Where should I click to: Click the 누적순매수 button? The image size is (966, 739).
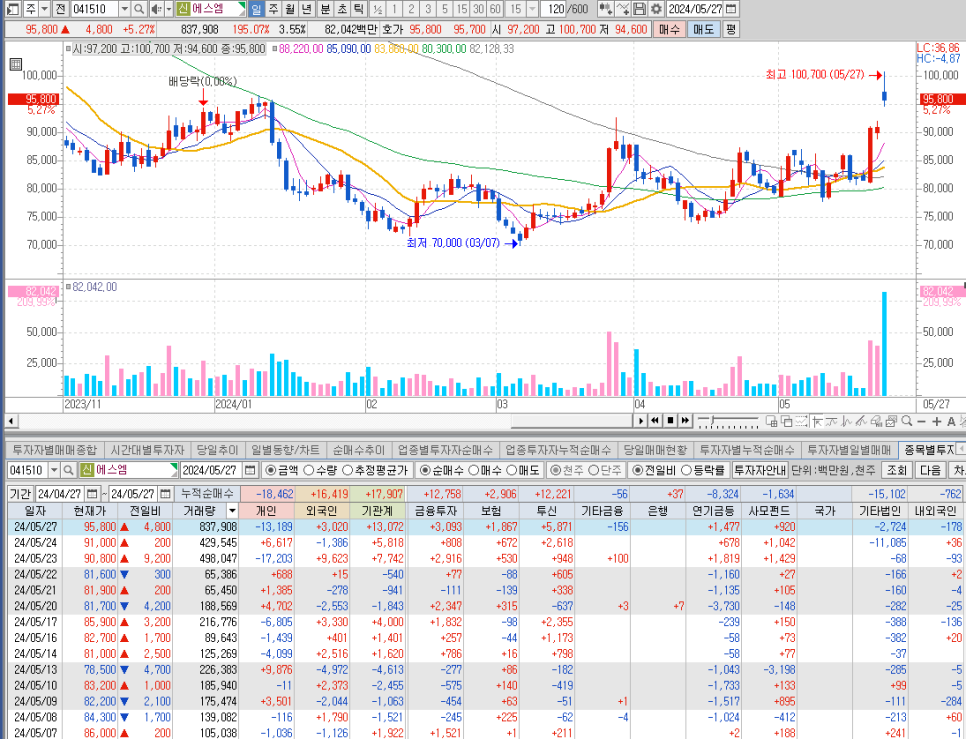[207, 494]
